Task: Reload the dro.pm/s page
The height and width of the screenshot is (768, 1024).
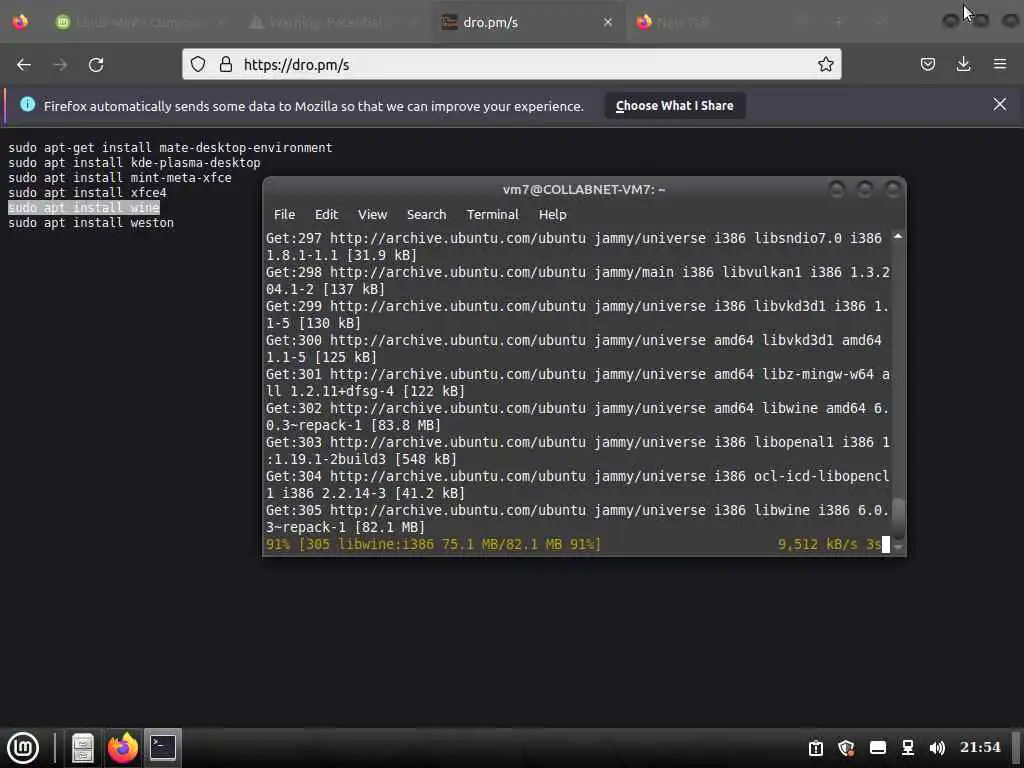Action: [96, 65]
